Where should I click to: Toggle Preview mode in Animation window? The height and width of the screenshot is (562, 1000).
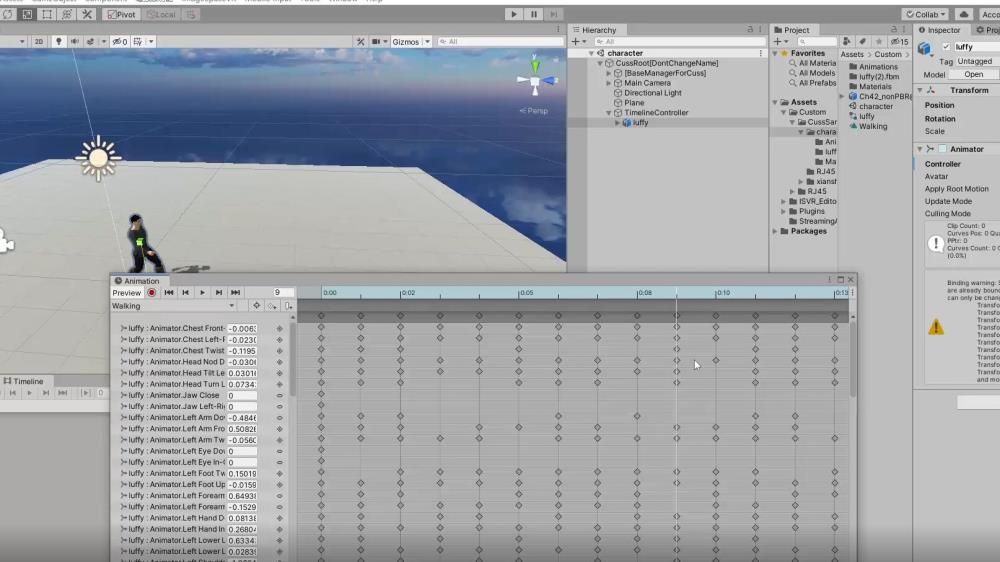[126, 293]
